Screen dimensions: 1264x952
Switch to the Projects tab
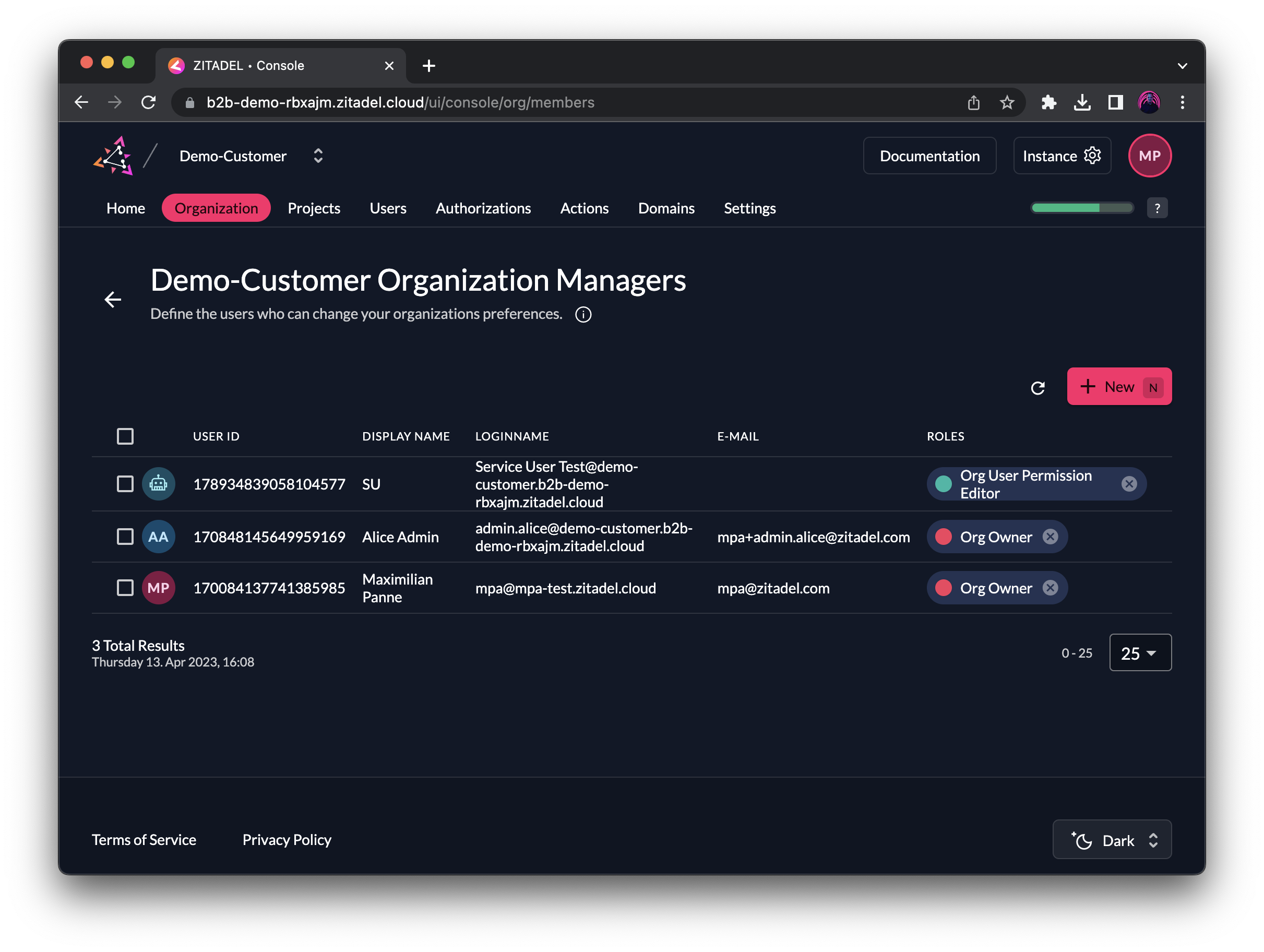pos(314,208)
